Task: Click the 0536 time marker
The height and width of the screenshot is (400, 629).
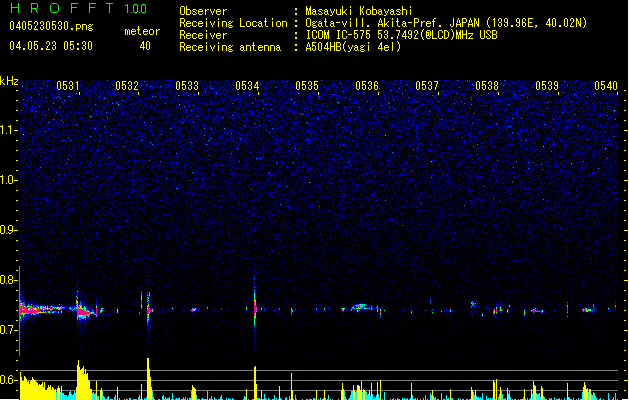Action: point(367,85)
